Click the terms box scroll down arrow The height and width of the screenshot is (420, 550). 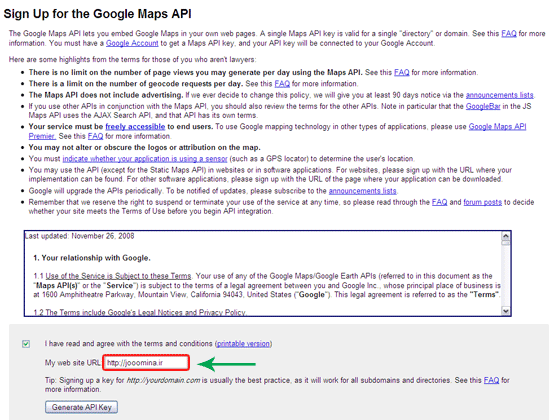(505, 311)
